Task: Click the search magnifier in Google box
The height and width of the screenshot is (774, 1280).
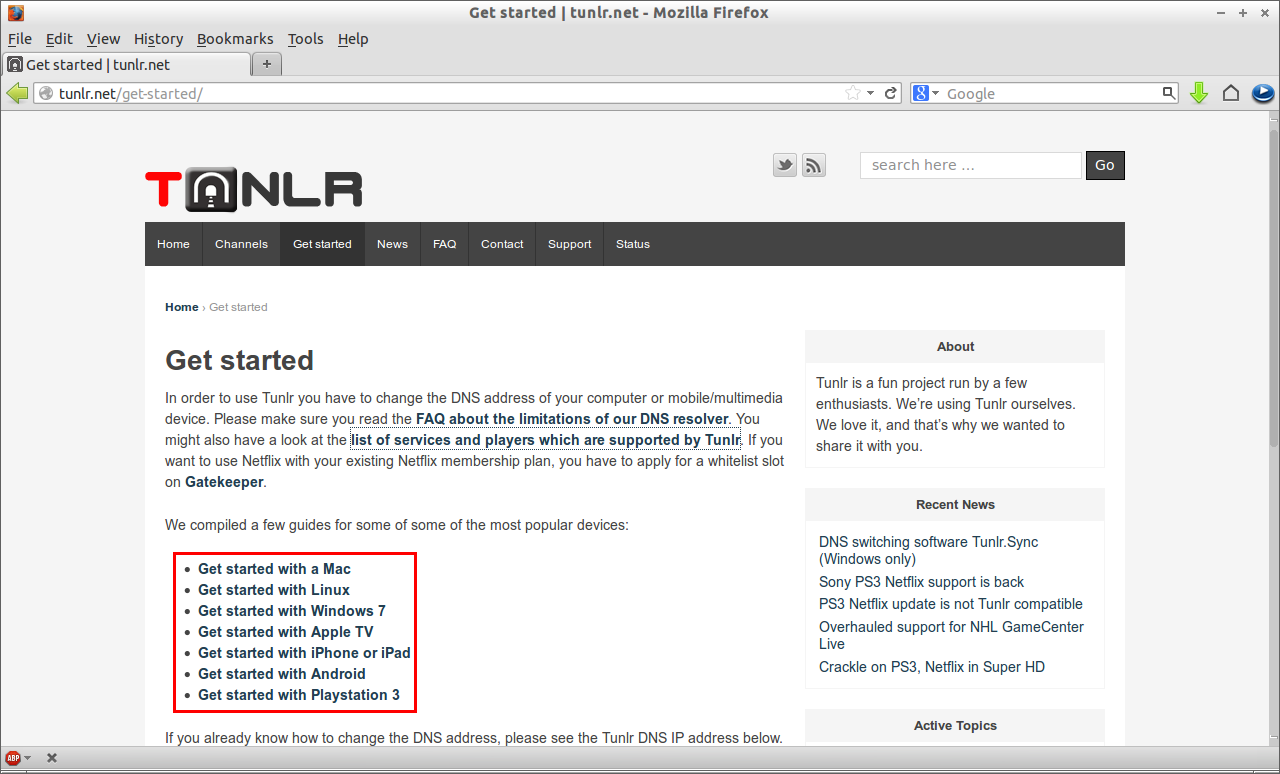Action: coord(1169,93)
